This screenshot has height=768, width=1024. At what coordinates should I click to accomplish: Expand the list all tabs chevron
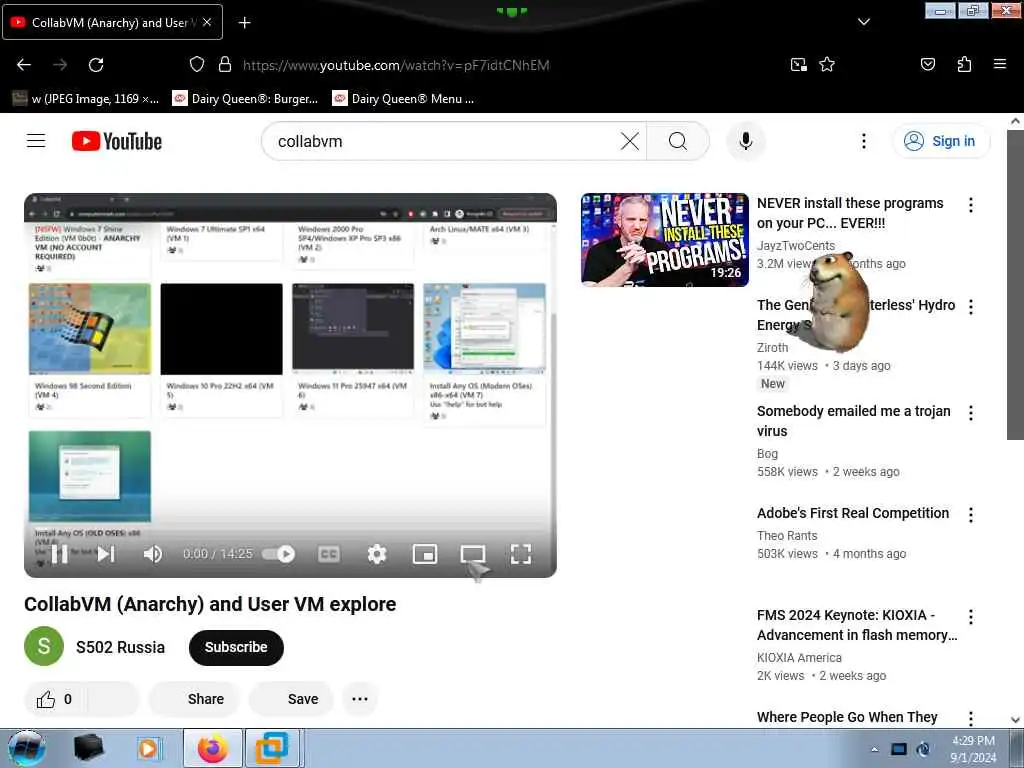[x=863, y=22]
